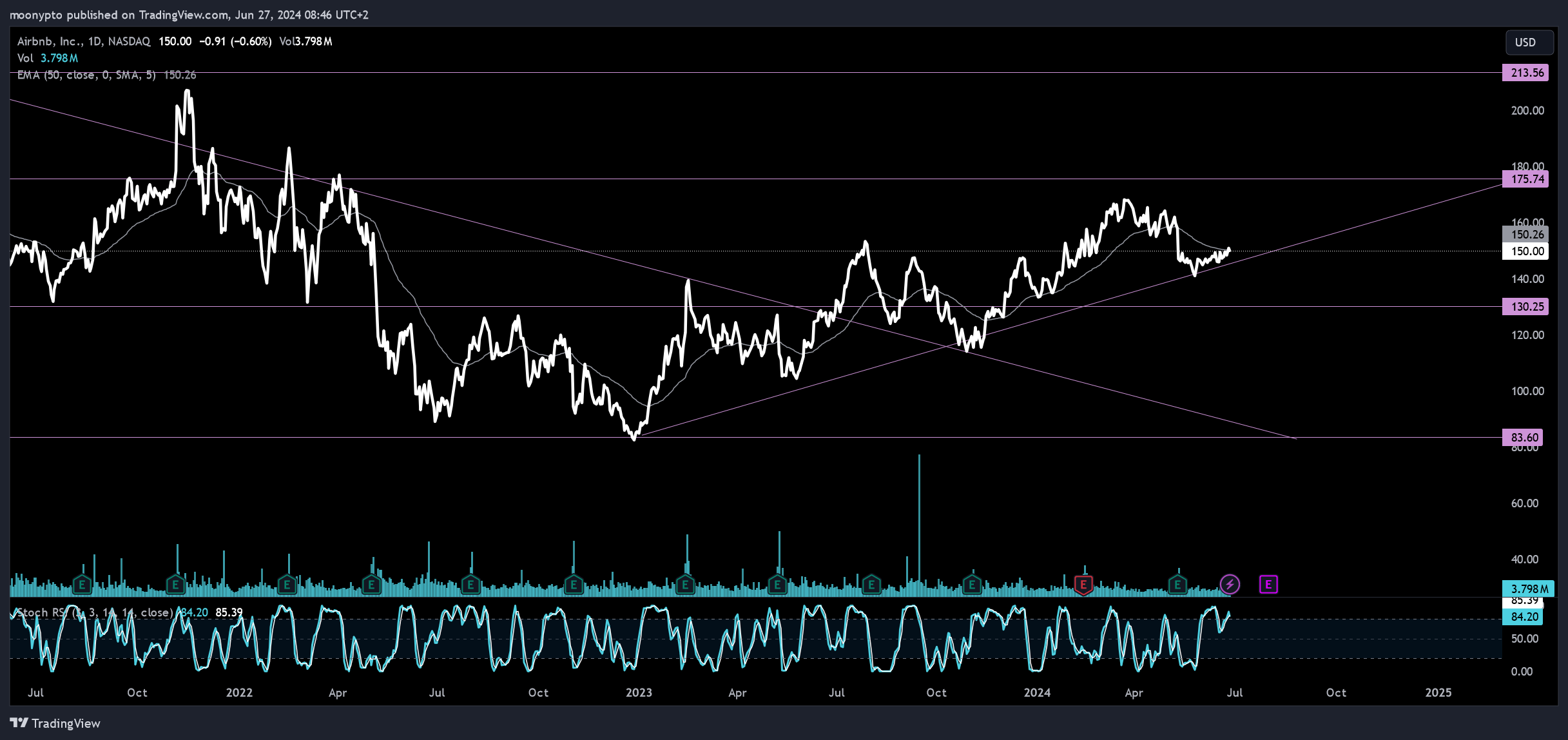Open the earnings marker near November 2022

pyautogui.click(x=574, y=585)
